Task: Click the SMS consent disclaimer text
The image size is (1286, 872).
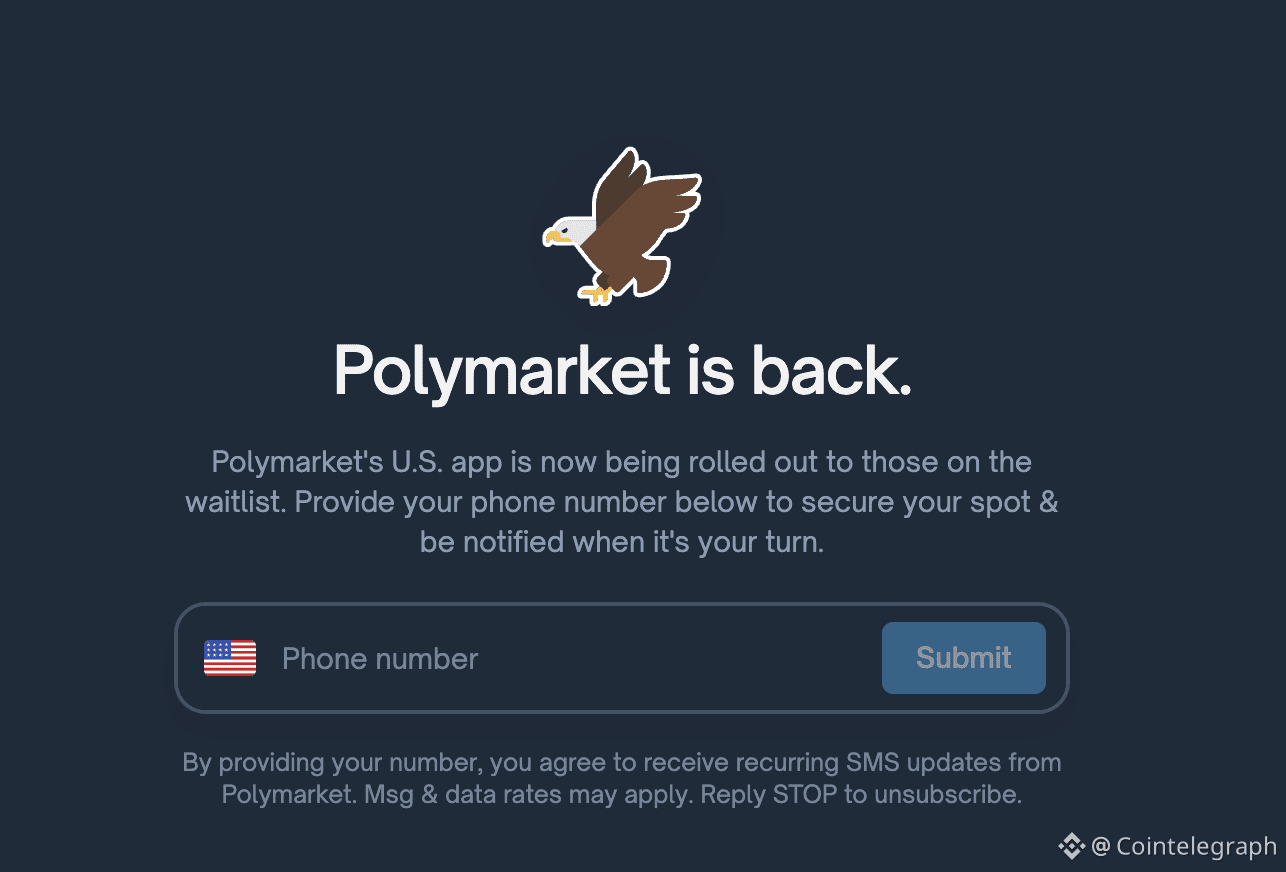Action: [622, 778]
